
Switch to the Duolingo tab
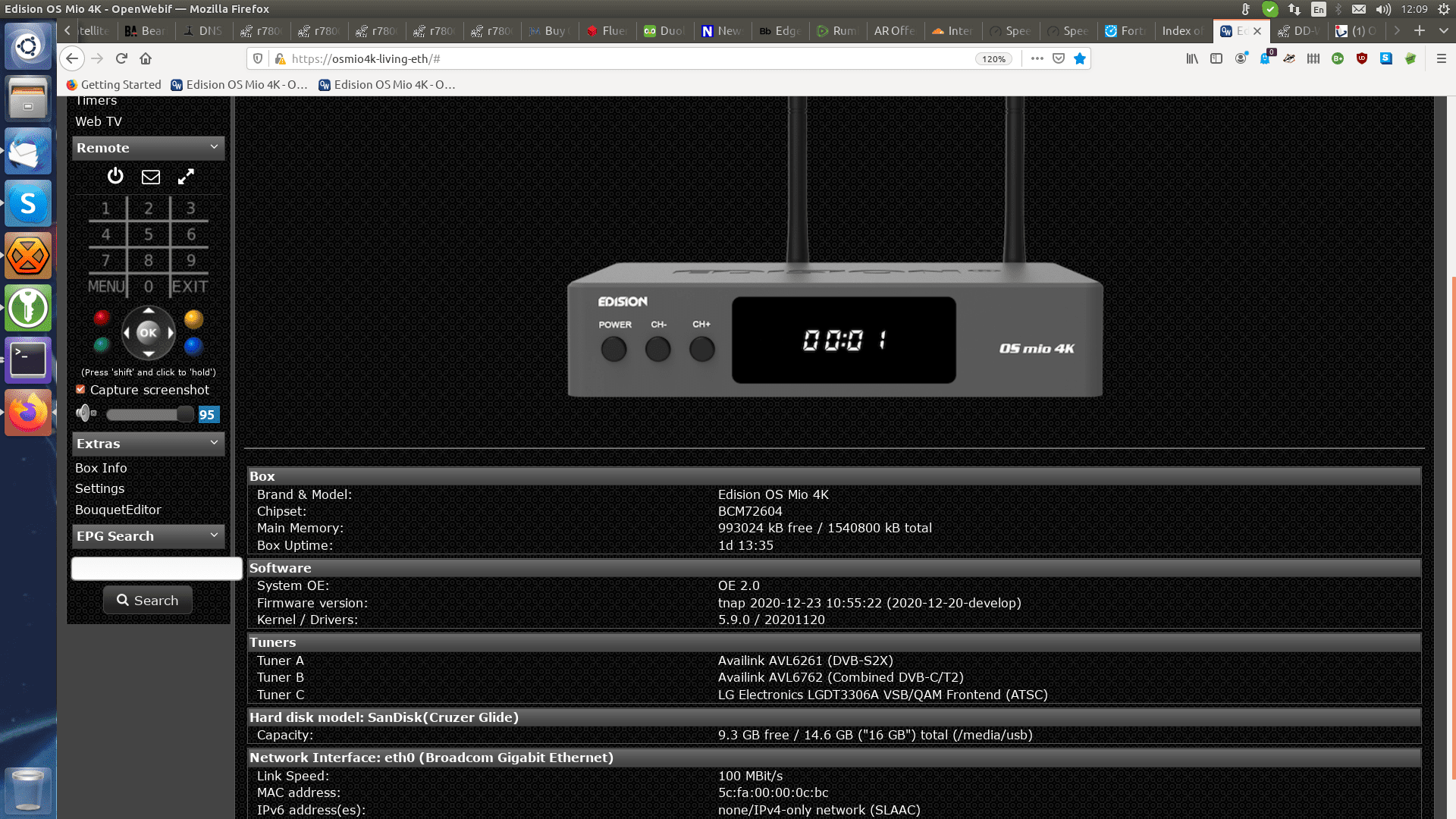pyautogui.click(x=664, y=31)
